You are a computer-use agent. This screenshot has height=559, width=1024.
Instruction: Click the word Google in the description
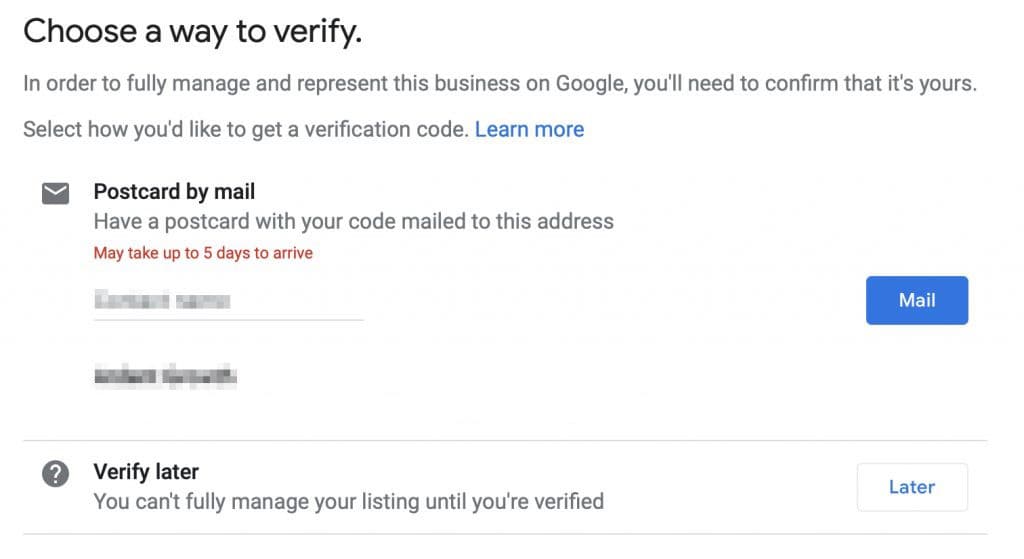(x=590, y=84)
